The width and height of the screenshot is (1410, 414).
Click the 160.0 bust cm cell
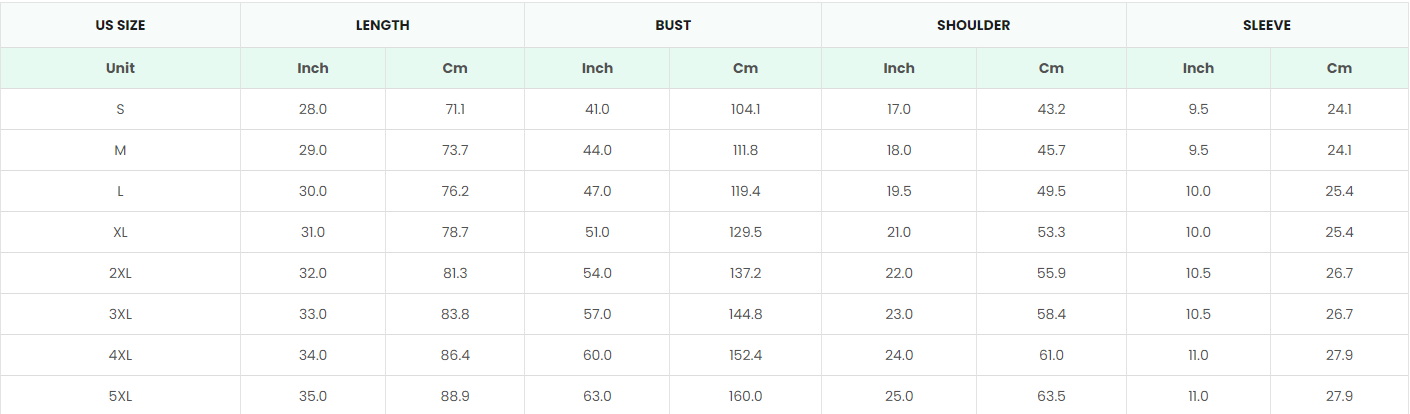pos(745,396)
